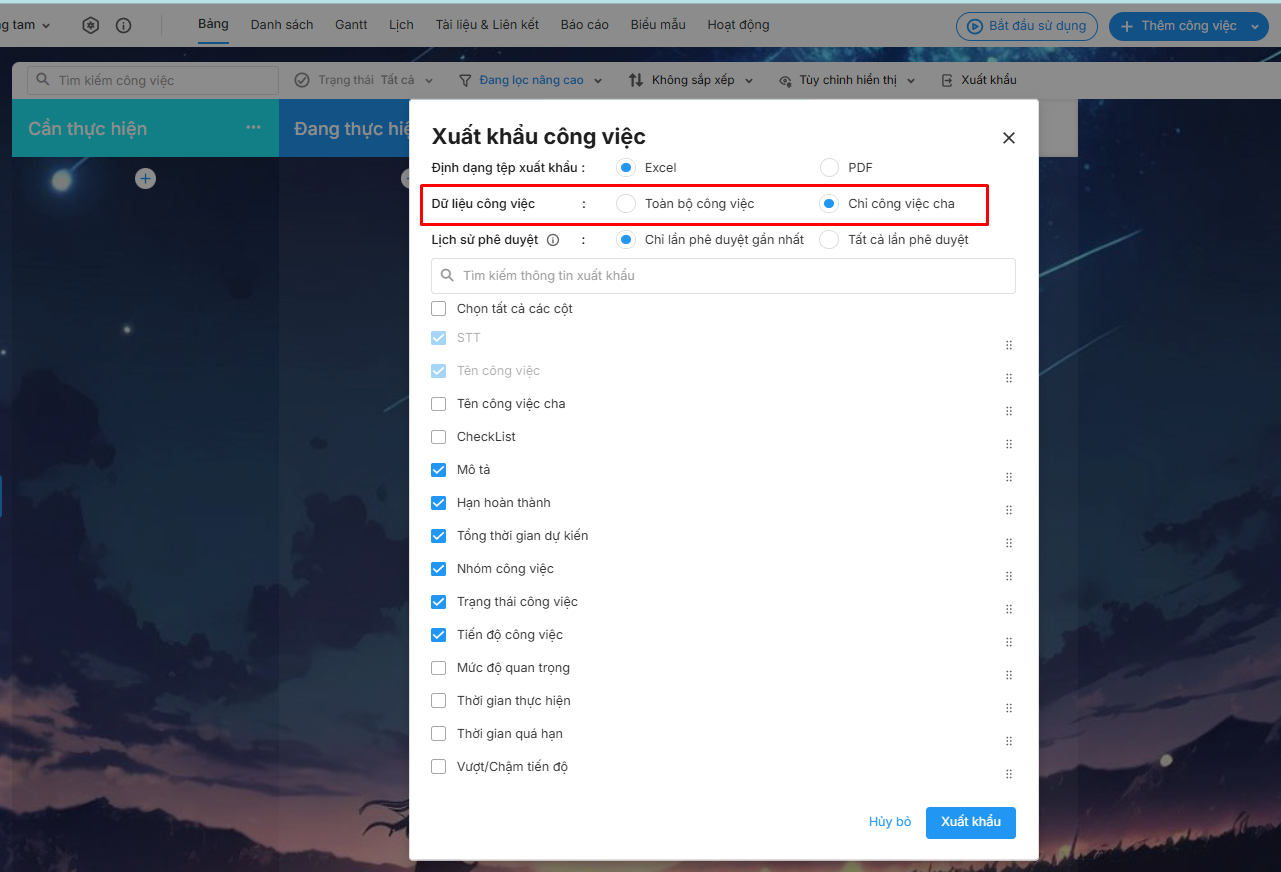Open the project name dropdown in top-left corner
The height and width of the screenshot is (872, 1281).
pyautogui.click(x=25, y=25)
